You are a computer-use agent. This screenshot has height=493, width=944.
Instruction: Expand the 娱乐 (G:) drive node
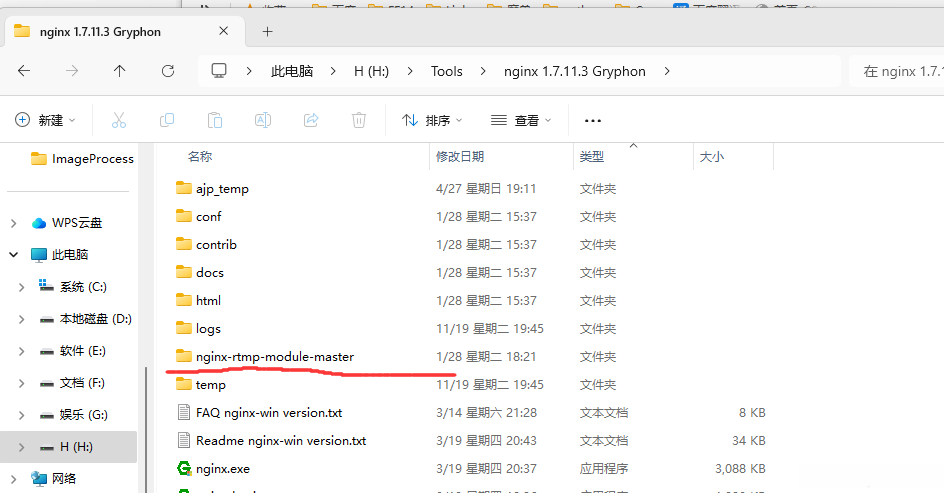pyautogui.click(x=22, y=415)
